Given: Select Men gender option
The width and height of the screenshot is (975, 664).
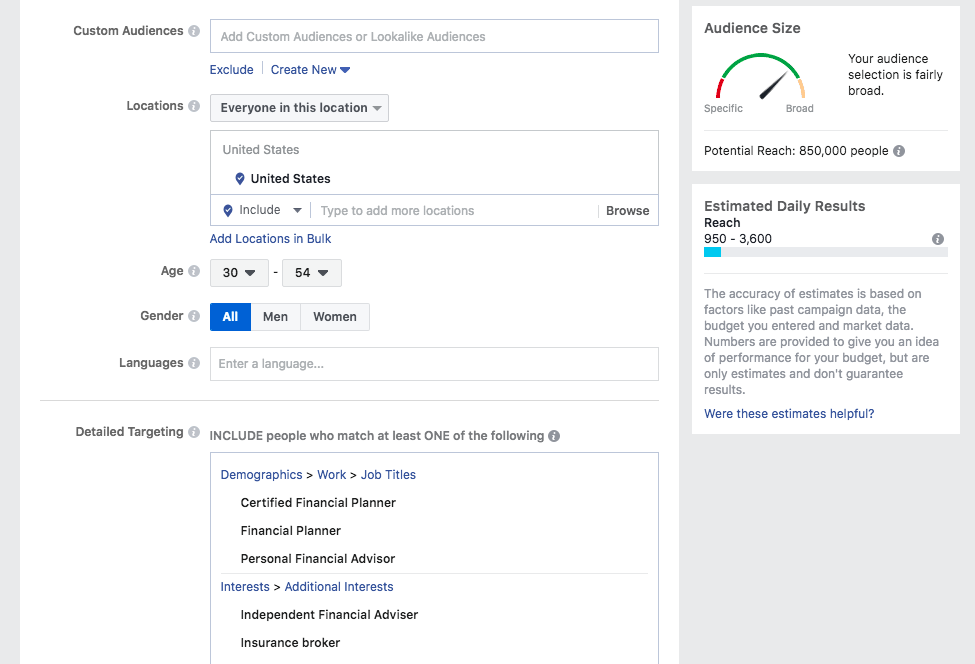Looking at the screenshot, I should coord(275,317).
